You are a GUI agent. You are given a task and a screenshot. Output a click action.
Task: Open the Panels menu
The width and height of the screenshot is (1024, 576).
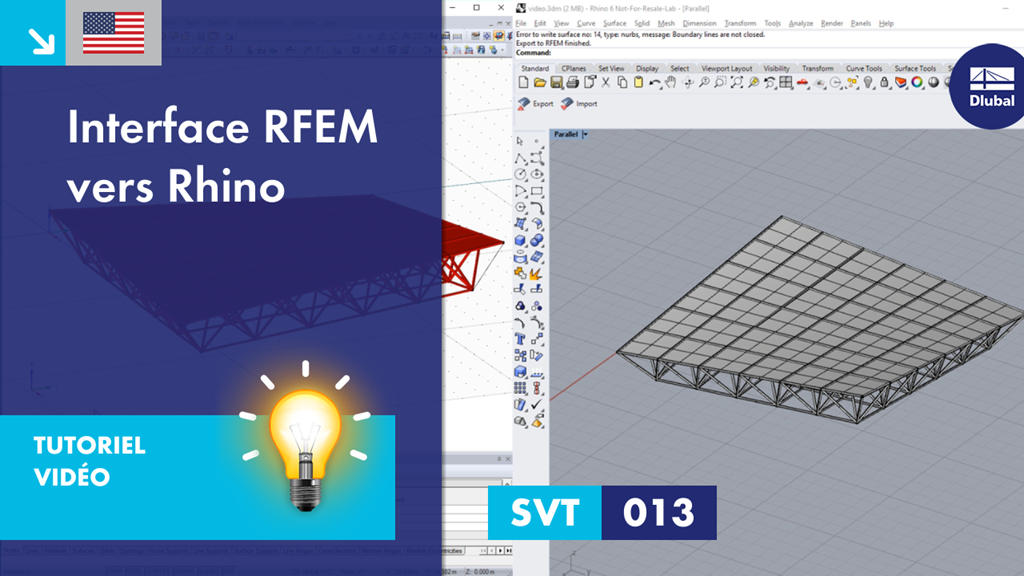[x=861, y=24]
